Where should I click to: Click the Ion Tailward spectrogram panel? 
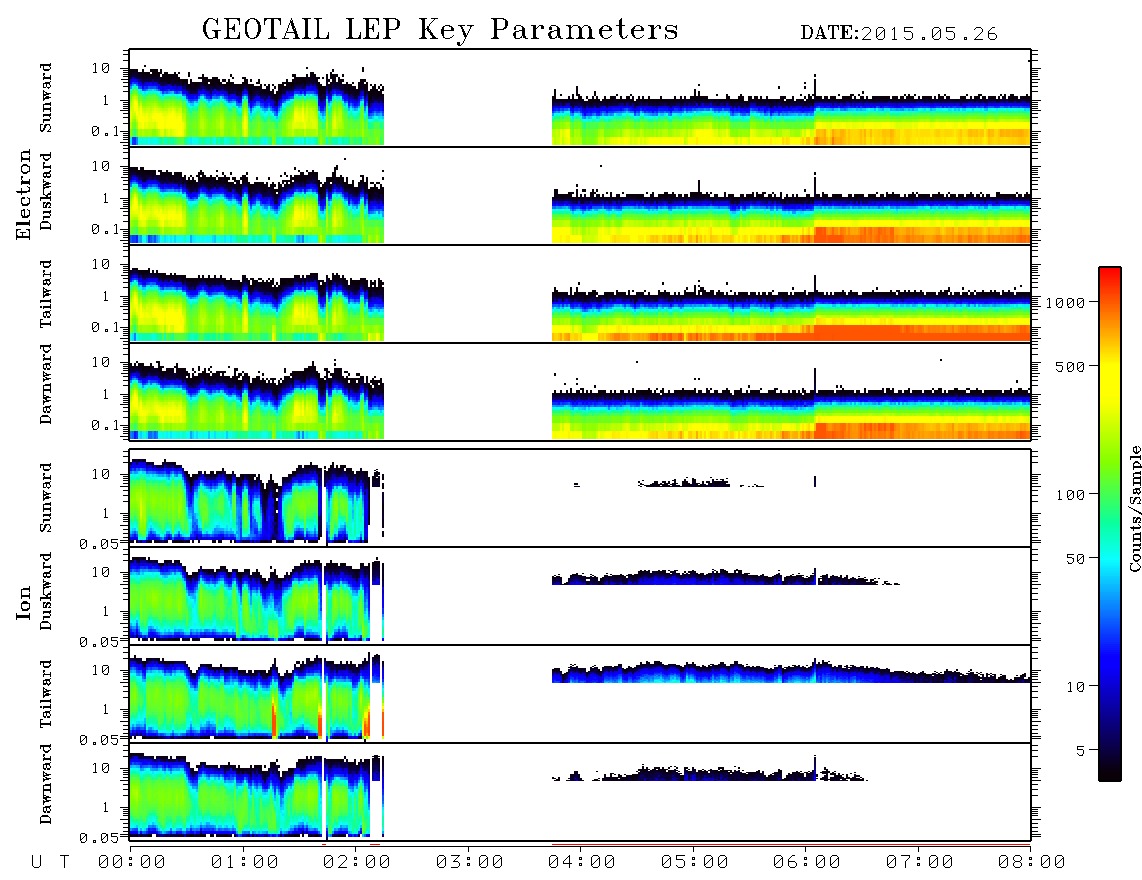[580, 694]
